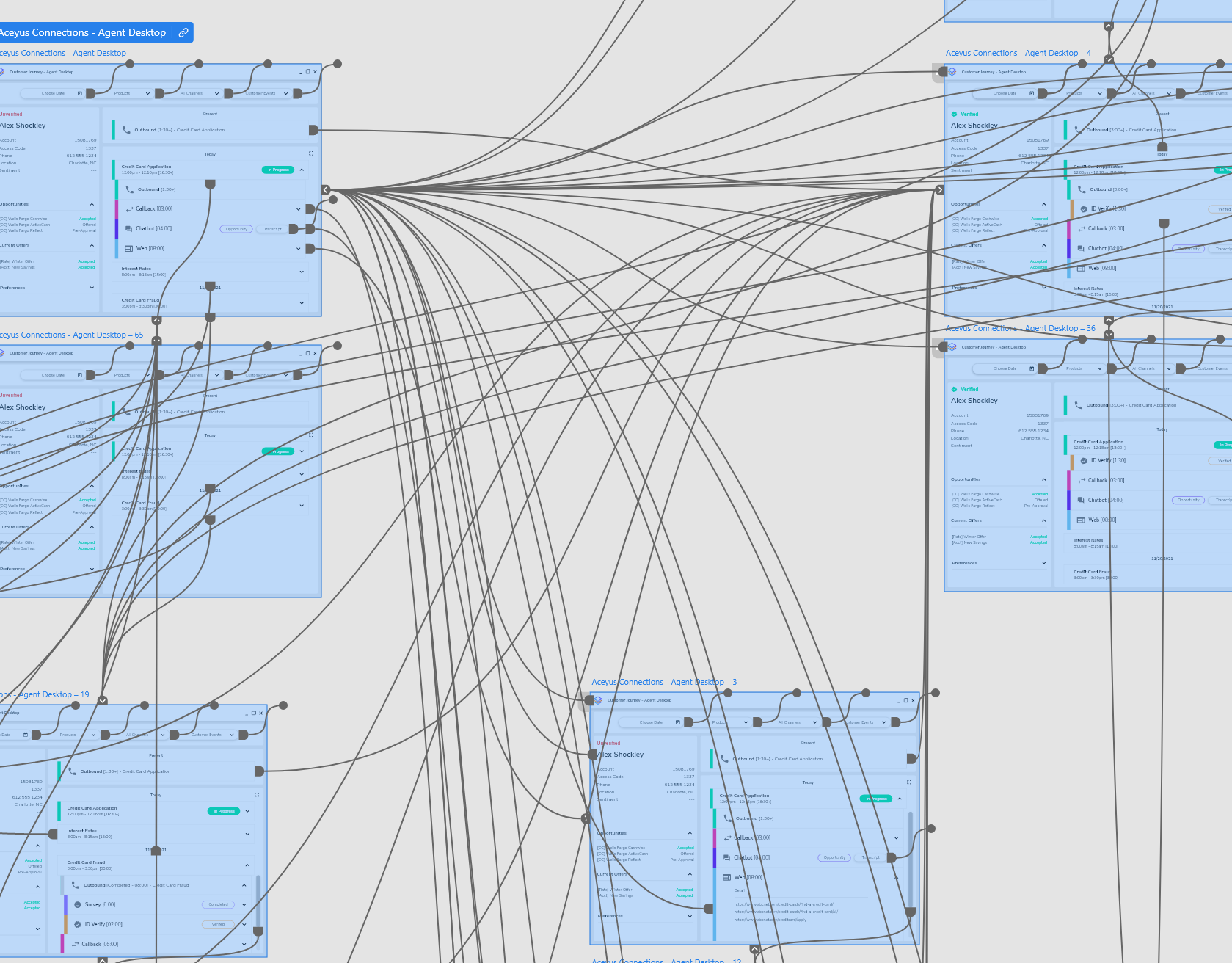Image resolution: width=1232 pixels, height=963 pixels.
Task: Expand the Credit Card Fraud row in top-left frame
Action: tap(302, 303)
